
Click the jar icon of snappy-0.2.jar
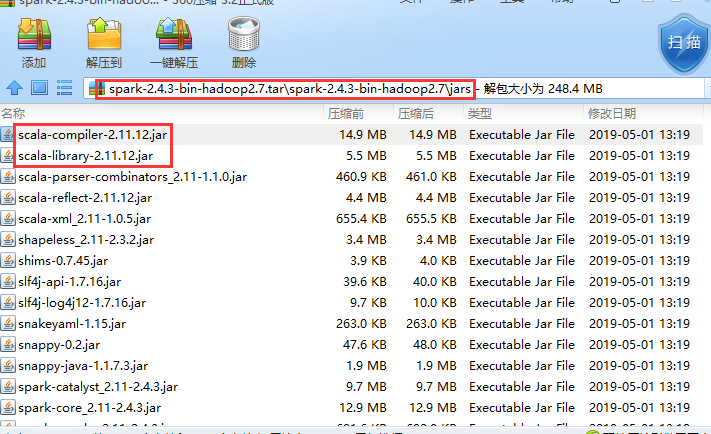tap(8, 345)
